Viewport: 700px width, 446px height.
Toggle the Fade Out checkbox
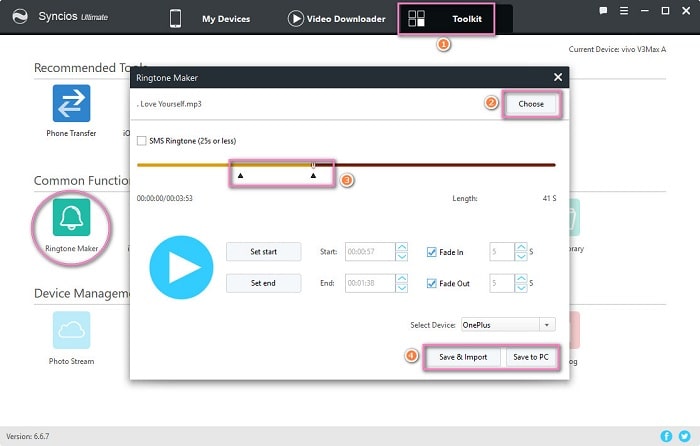(431, 283)
